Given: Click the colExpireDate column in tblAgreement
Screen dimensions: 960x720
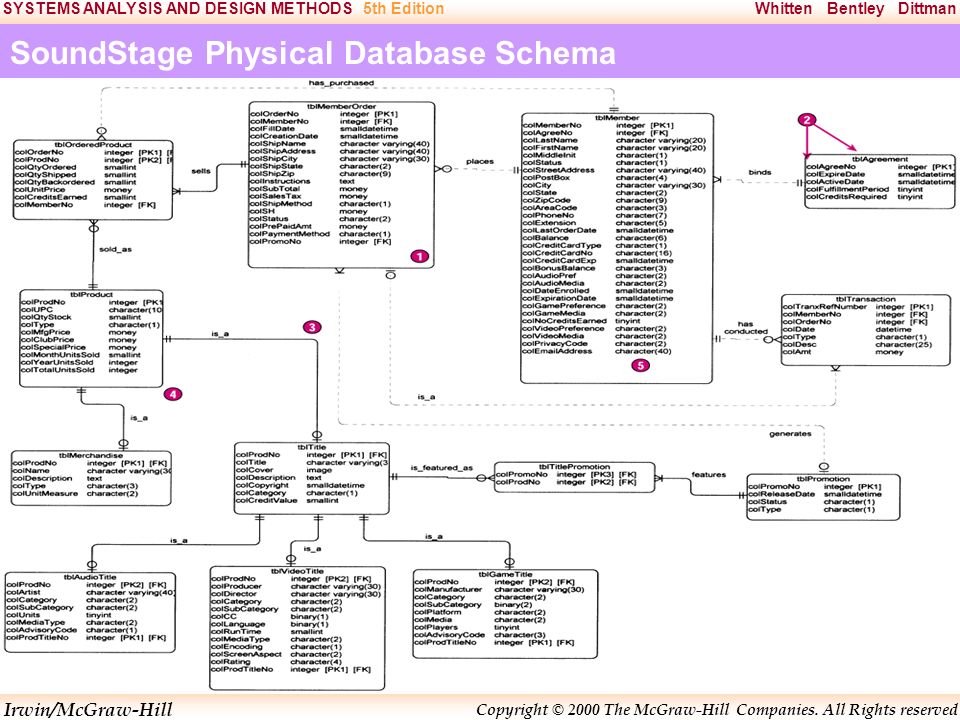Looking at the screenshot, I should point(880,174).
